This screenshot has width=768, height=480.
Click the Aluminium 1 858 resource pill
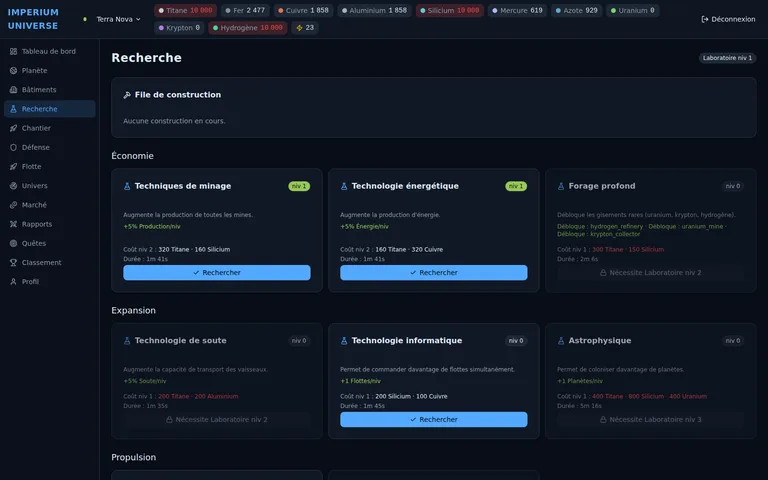[374, 10]
